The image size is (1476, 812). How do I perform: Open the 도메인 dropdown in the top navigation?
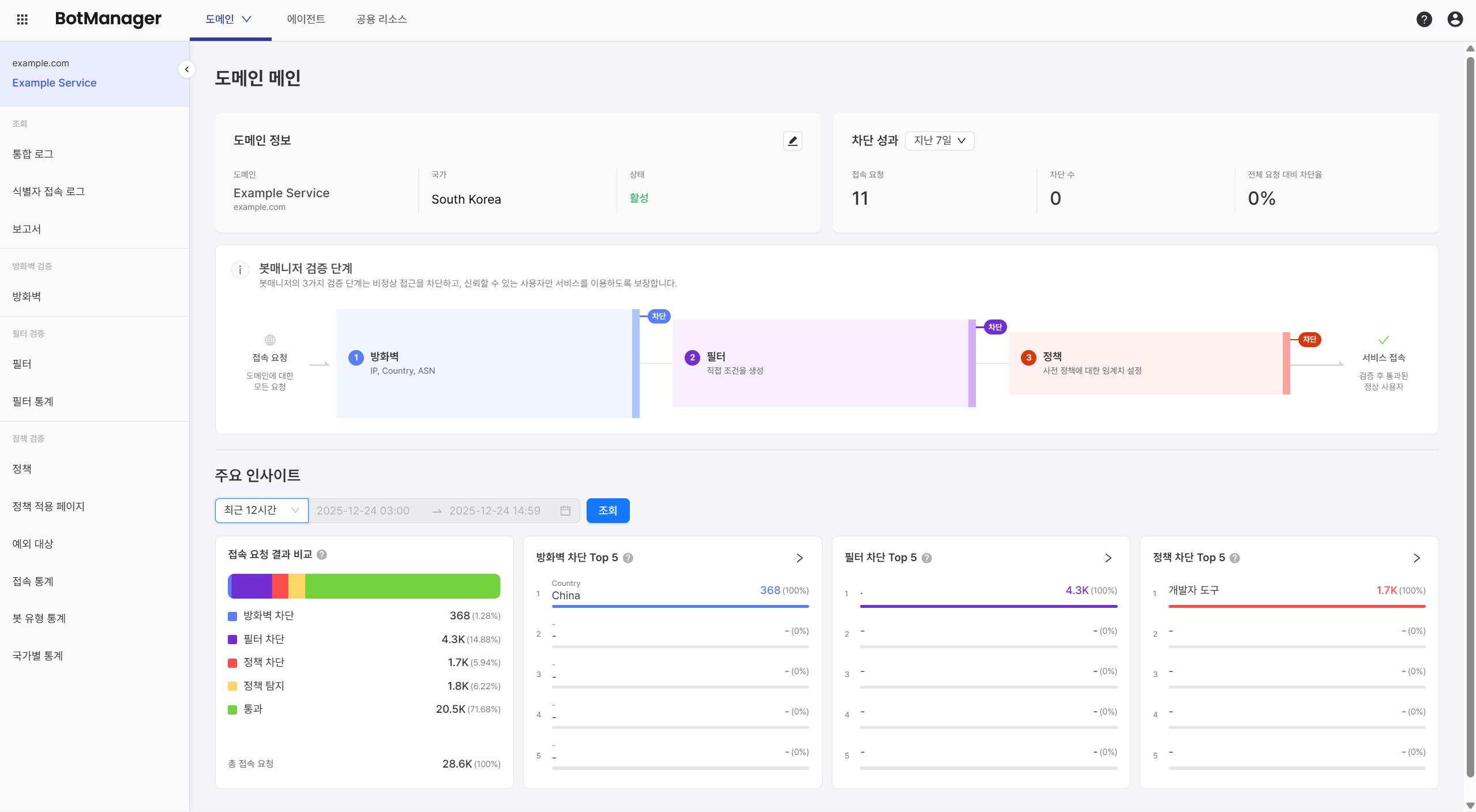click(x=230, y=19)
